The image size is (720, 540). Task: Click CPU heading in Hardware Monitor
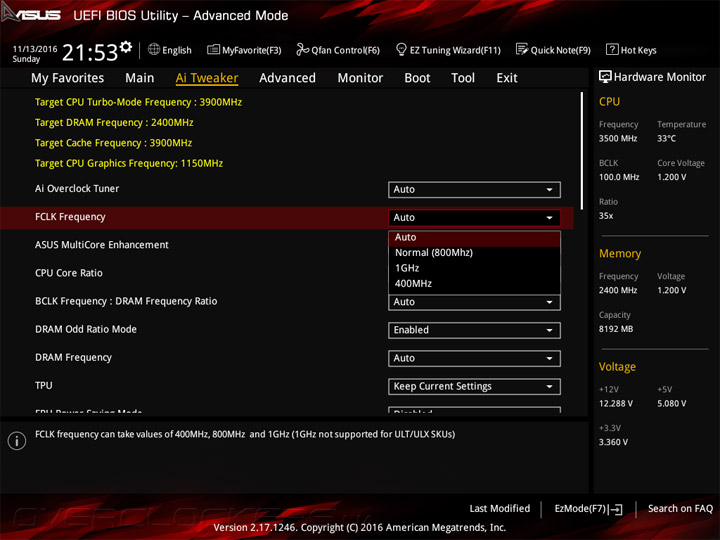(x=609, y=101)
